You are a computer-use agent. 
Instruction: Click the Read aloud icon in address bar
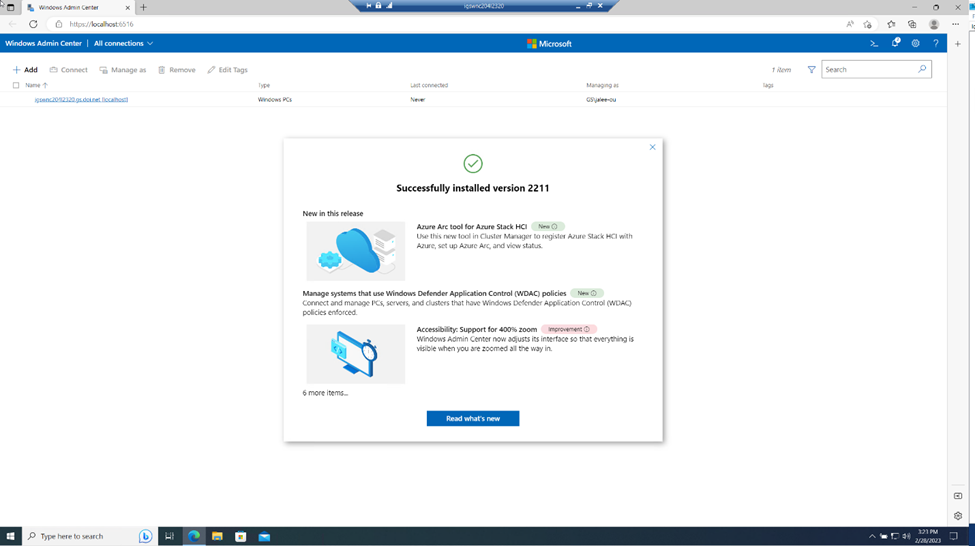coord(850,24)
